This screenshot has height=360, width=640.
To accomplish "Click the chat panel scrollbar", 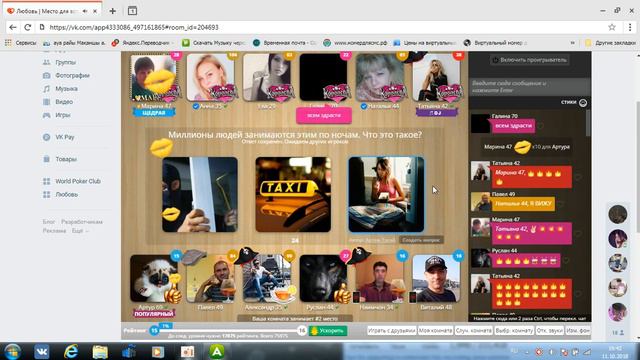I will (588, 123).
